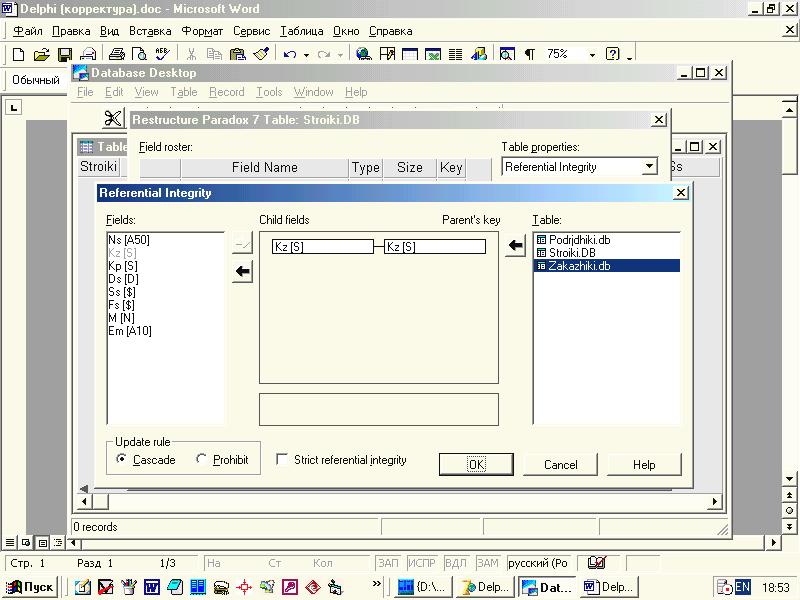Click the scissors icon in Database Desktop
The width and height of the screenshot is (800, 600).
113,119
